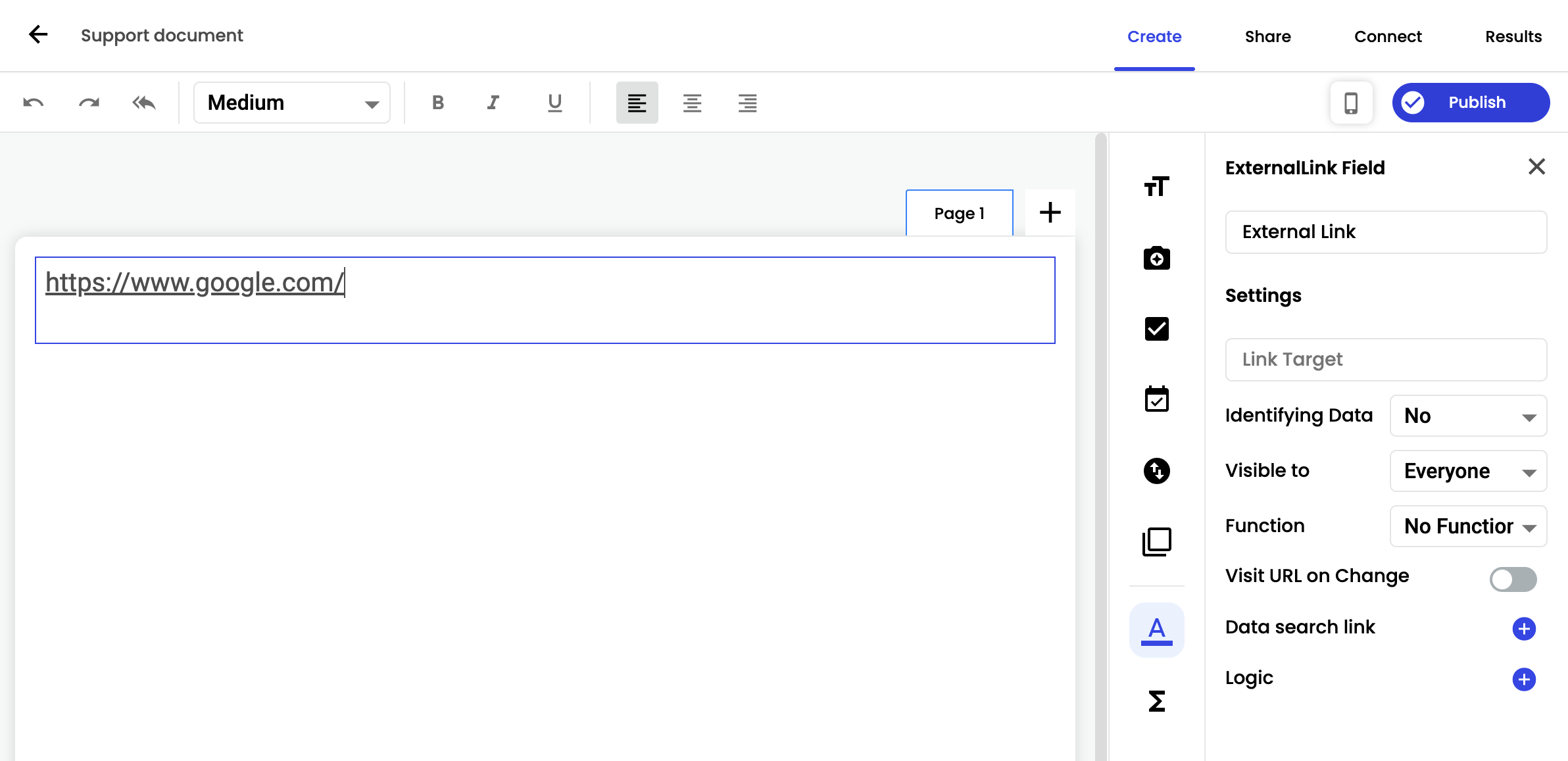Click the google.com link text box

coord(545,300)
